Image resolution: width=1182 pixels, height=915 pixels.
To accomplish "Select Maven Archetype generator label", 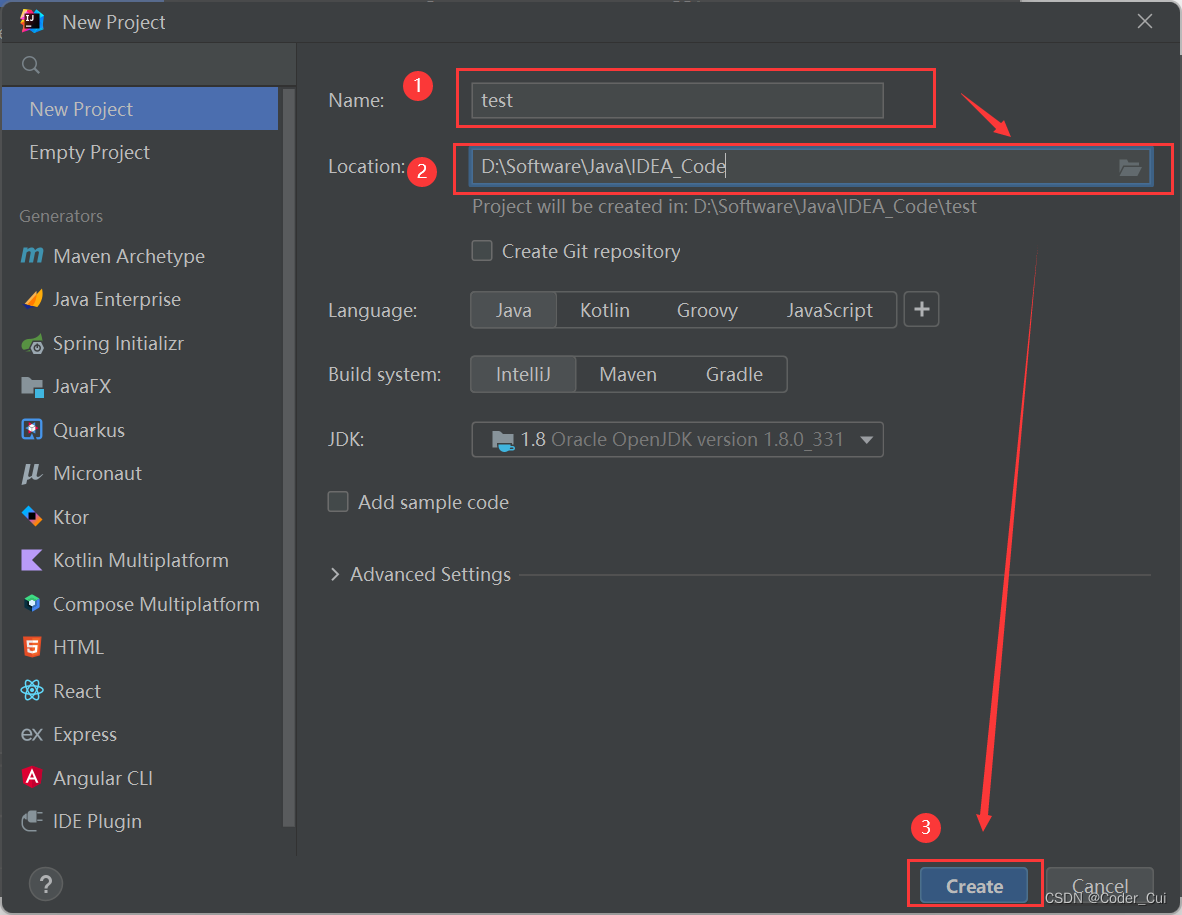I will (x=129, y=256).
